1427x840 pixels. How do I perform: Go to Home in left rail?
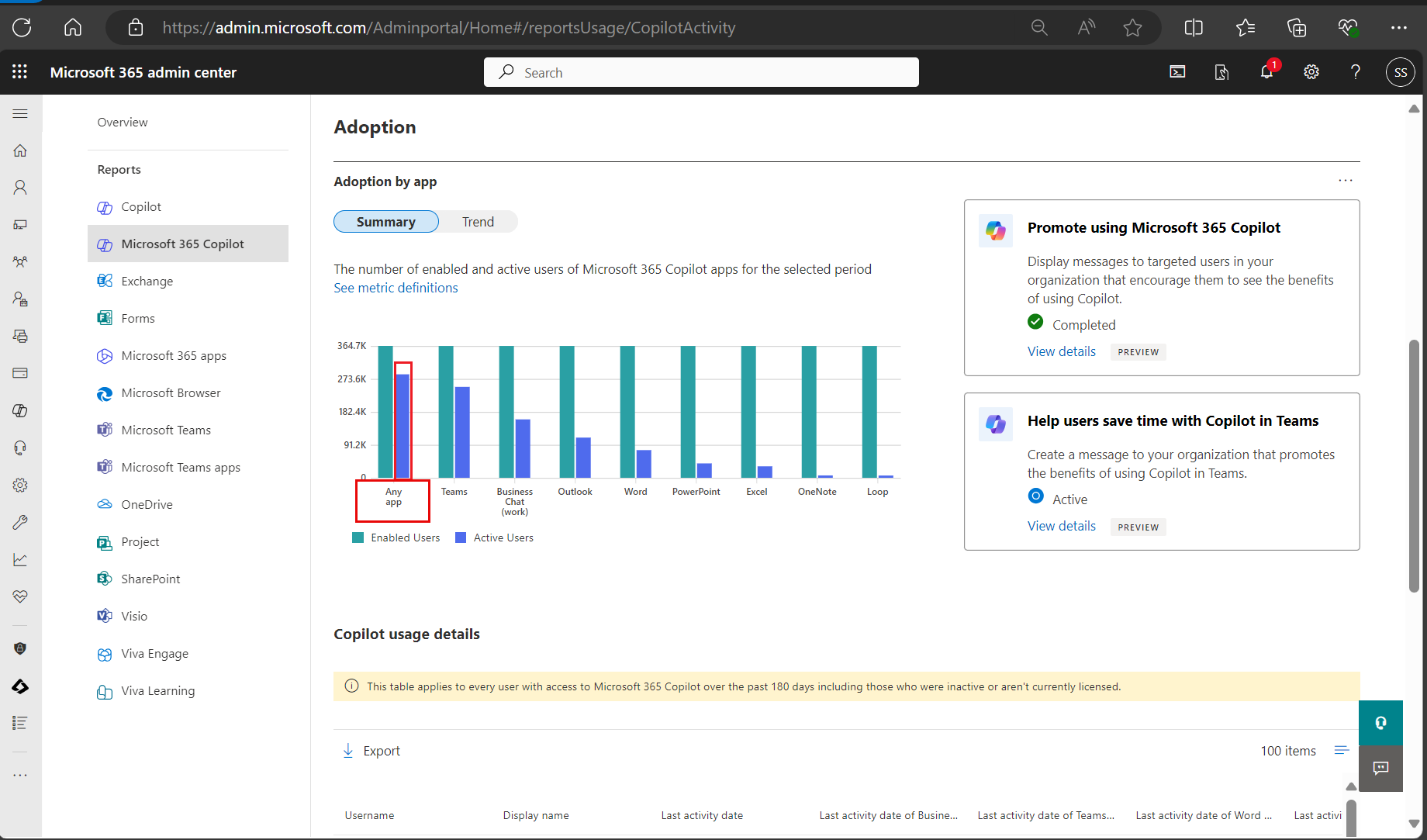click(20, 150)
